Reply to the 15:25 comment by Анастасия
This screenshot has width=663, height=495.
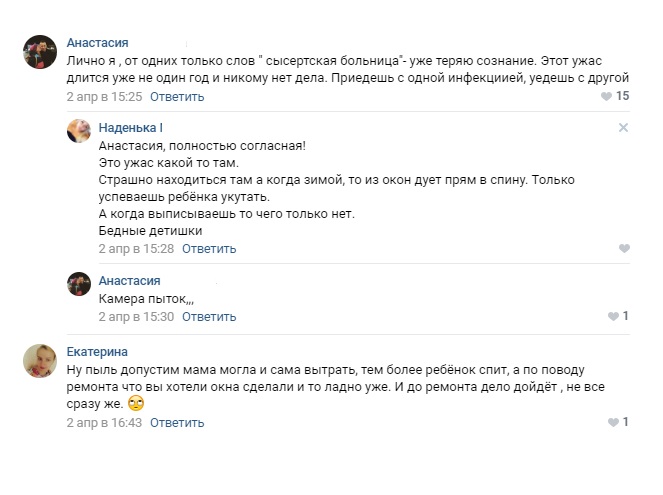pyautogui.click(x=177, y=97)
